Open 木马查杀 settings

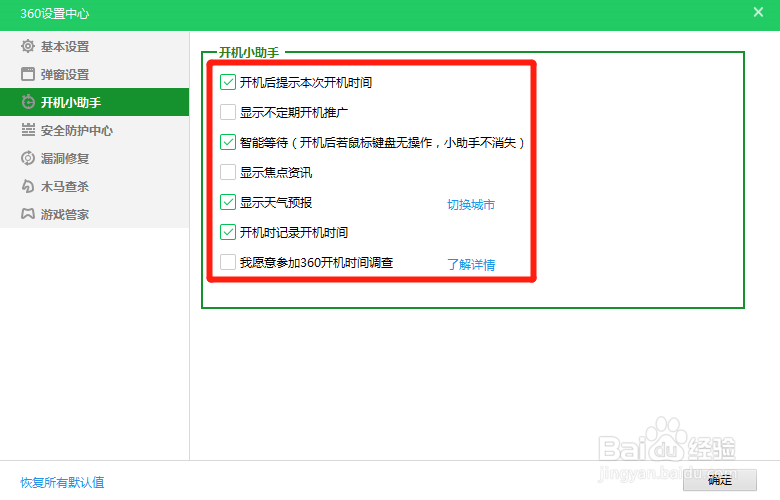coord(95,186)
